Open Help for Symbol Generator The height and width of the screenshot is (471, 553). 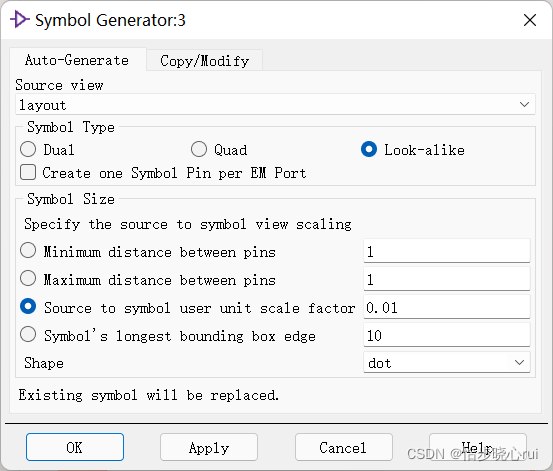478,447
